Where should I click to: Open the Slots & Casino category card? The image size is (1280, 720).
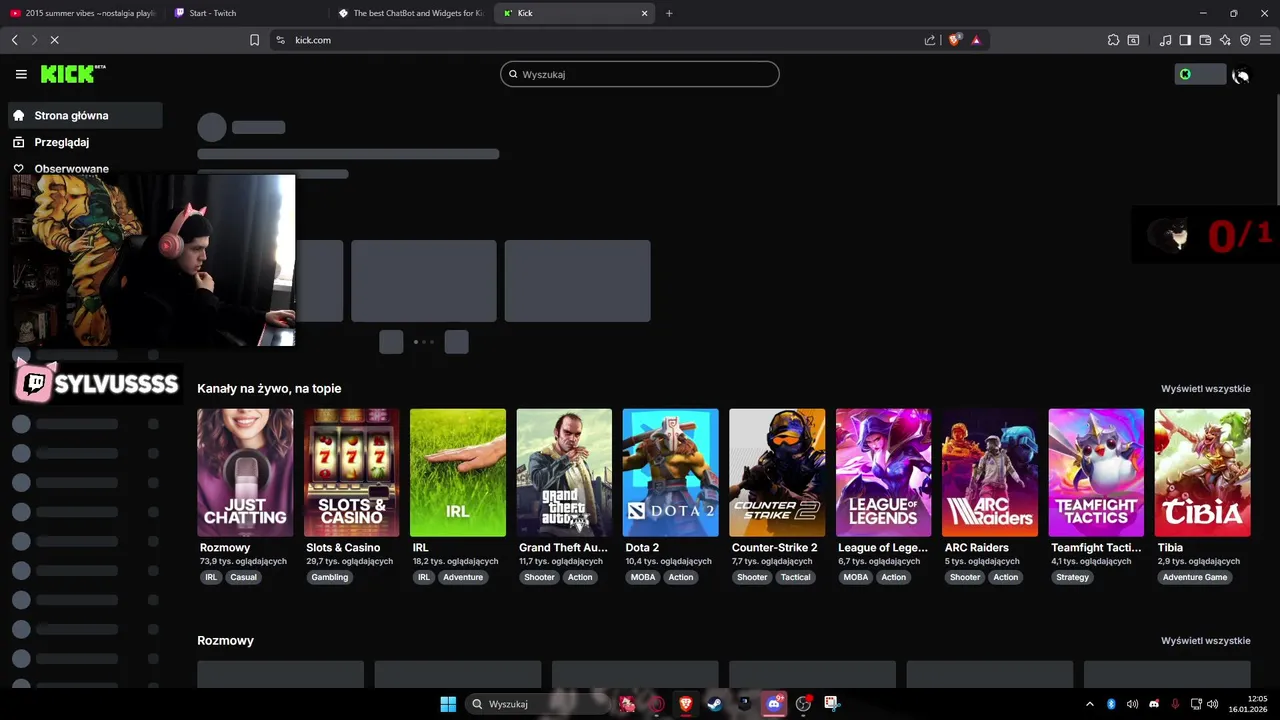(351, 472)
